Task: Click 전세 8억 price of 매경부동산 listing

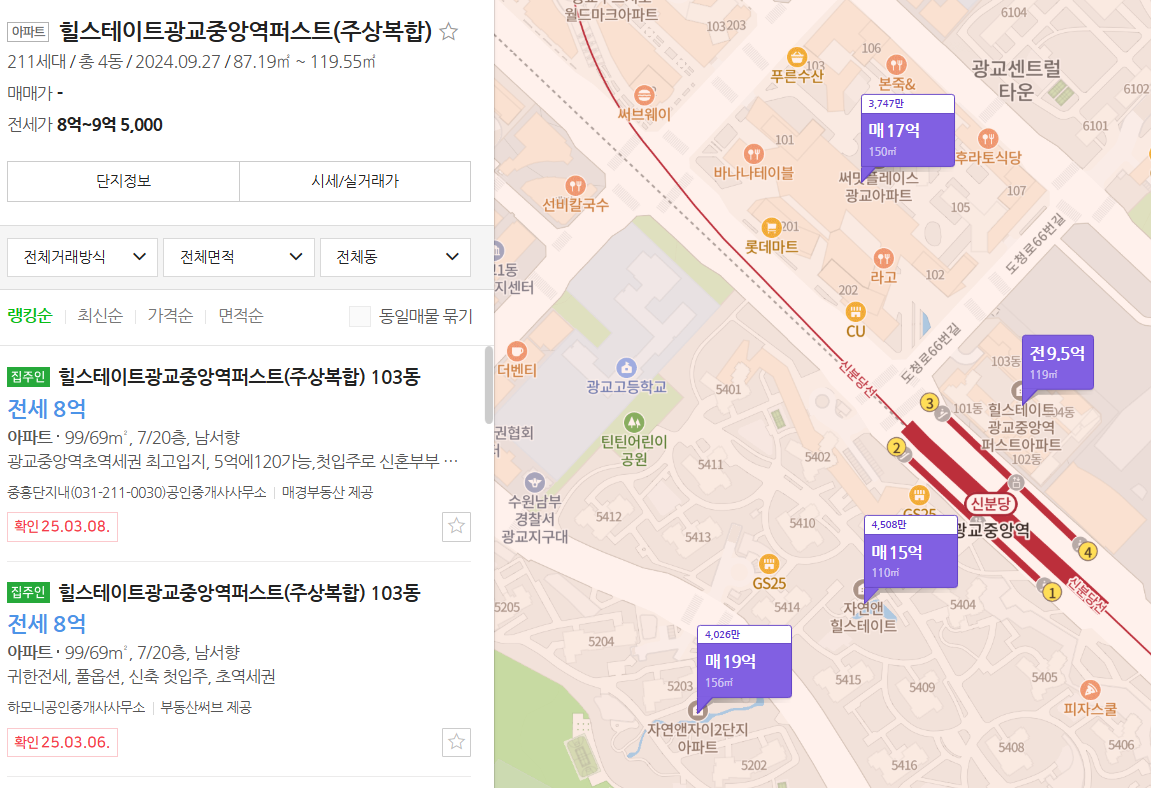Action: pyautogui.click(x=46, y=408)
